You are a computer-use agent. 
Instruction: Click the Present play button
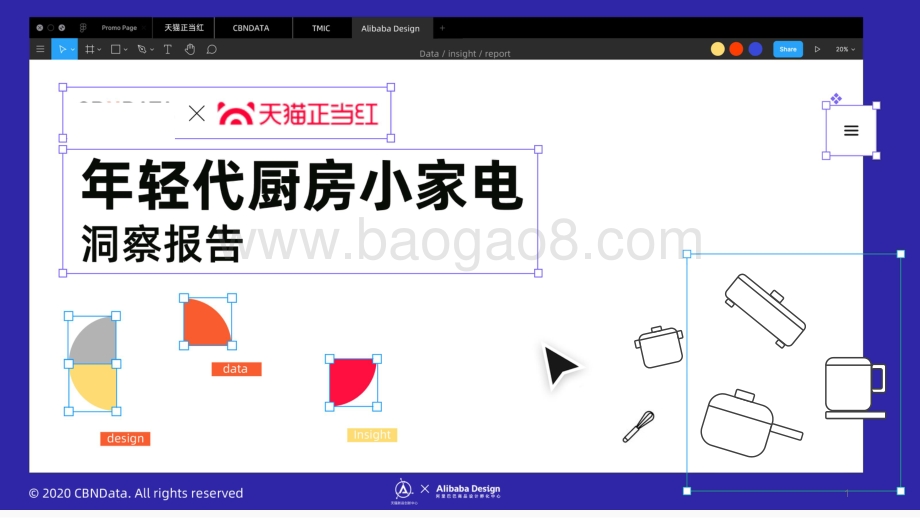817,49
